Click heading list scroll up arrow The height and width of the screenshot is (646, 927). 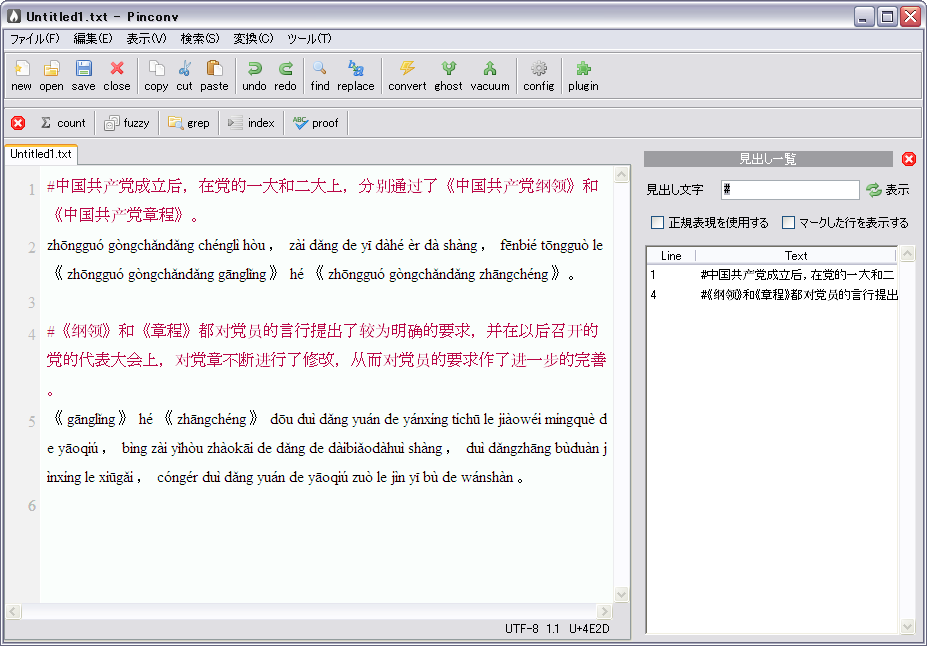click(x=907, y=254)
